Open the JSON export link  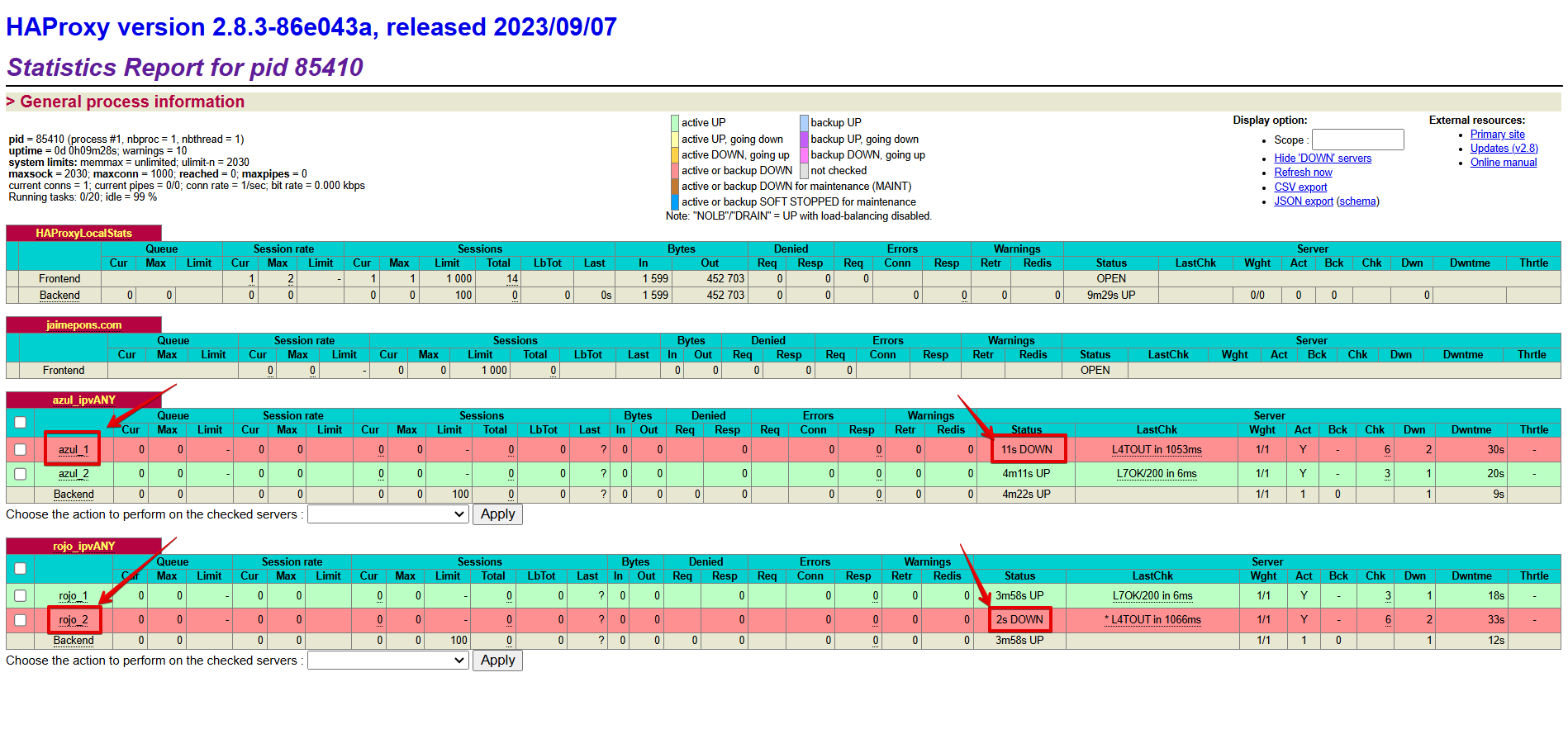coord(1303,201)
